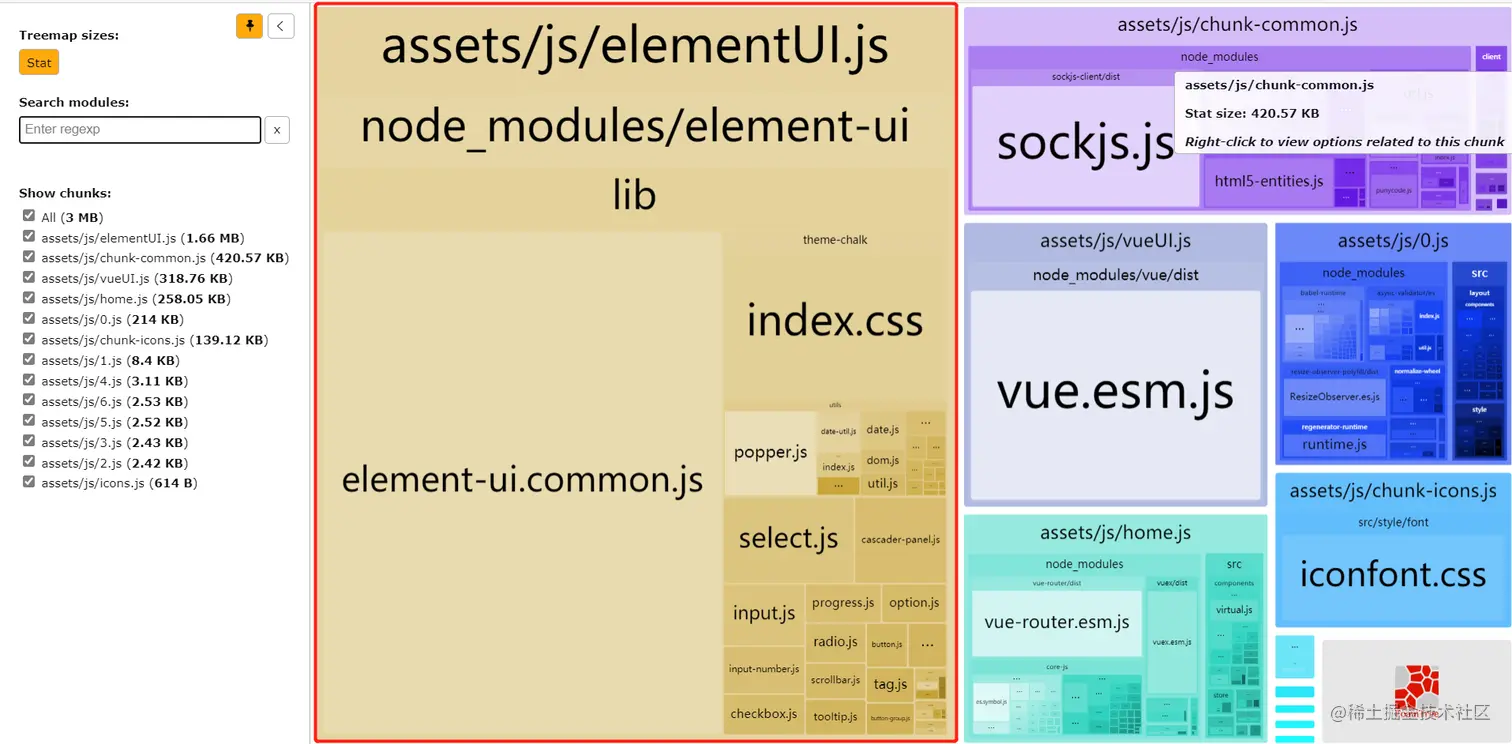Toggle assets/js/5.js chunk checkbox

(x=29, y=421)
